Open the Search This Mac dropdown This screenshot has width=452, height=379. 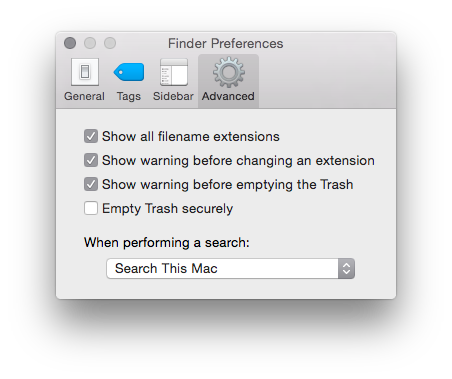230,268
